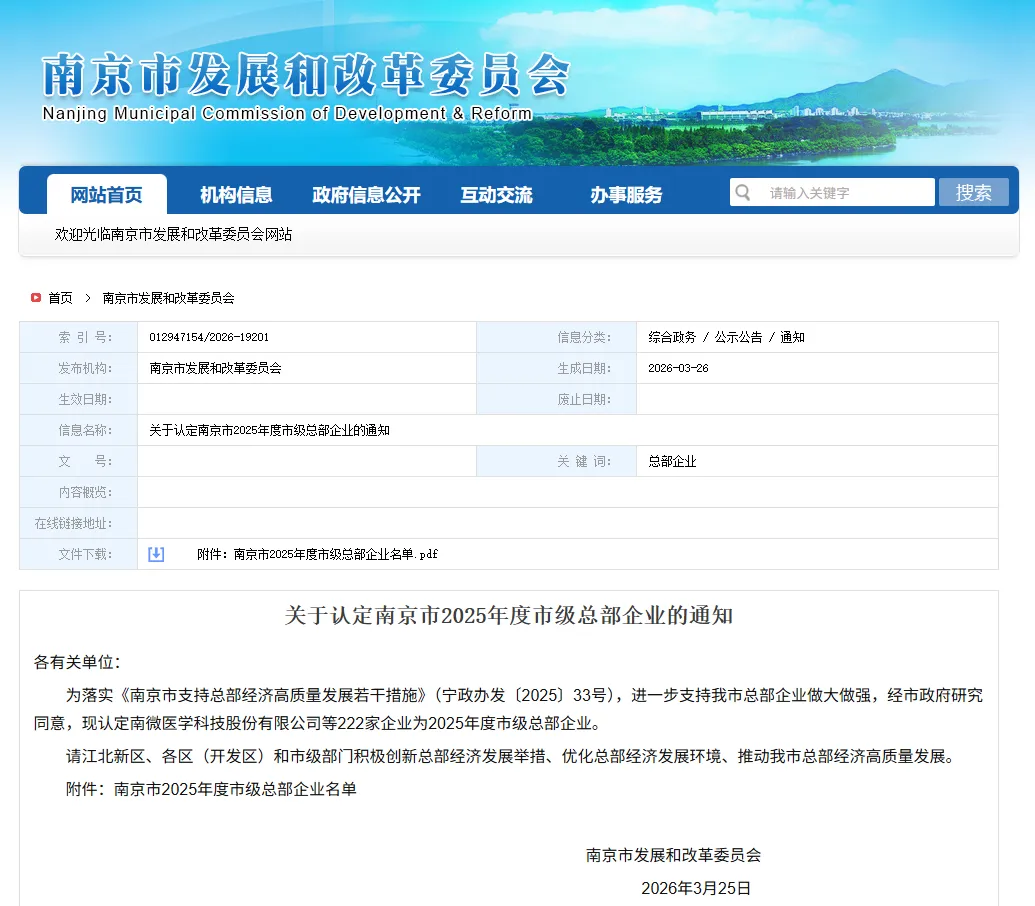1035x906 pixels.
Task: Click the 搜索 button
Action: tap(974, 193)
